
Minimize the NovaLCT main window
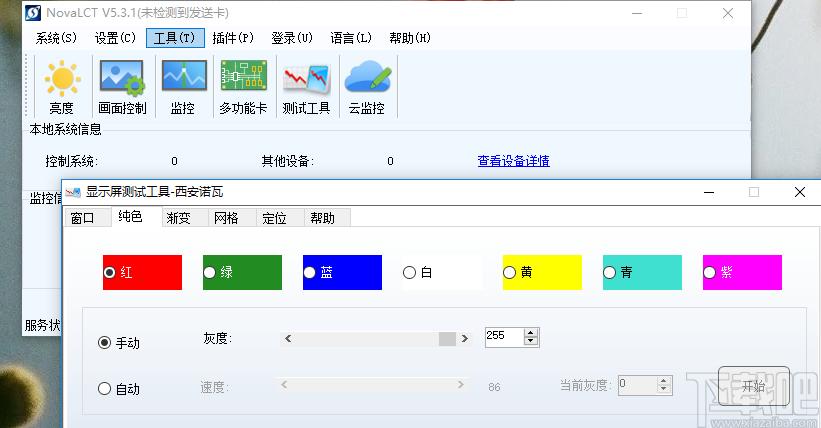(x=637, y=13)
